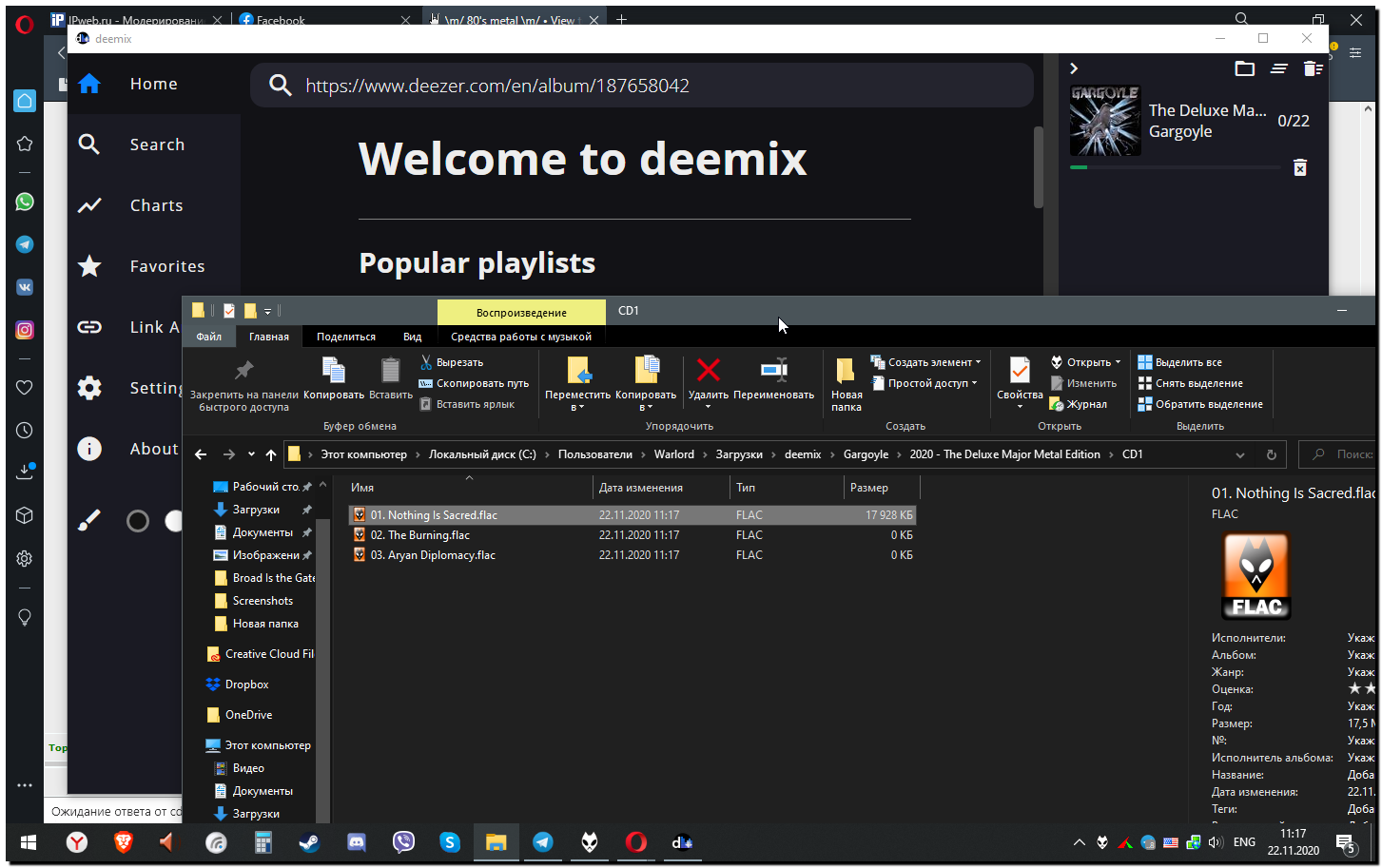Open Copy to (Копировать в) dropdown
Viewport: 1382px width, 868px height.
pos(646,384)
